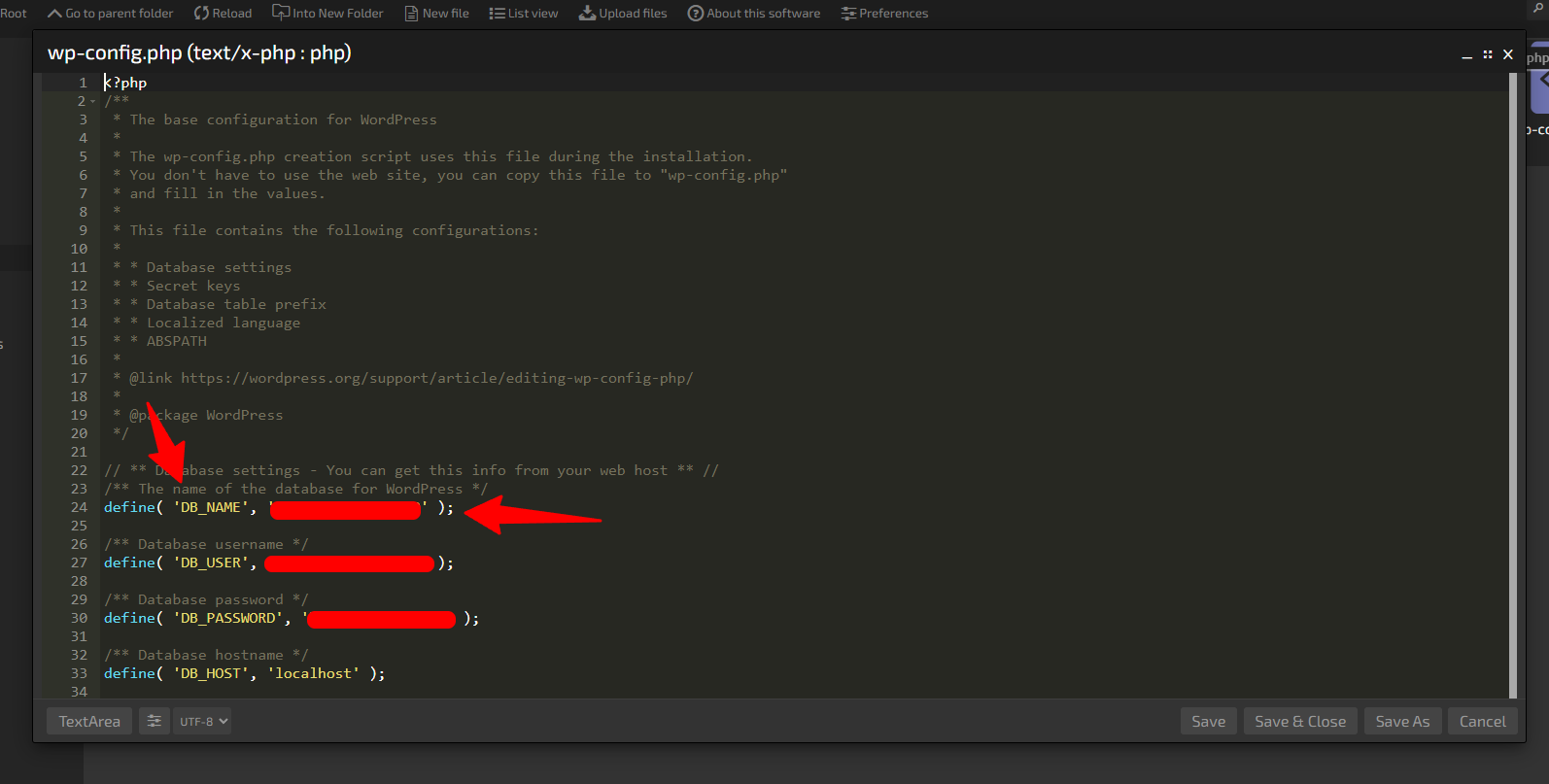Image resolution: width=1549 pixels, height=784 pixels.
Task: Click Save & Close
Action: click(x=1299, y=722)
